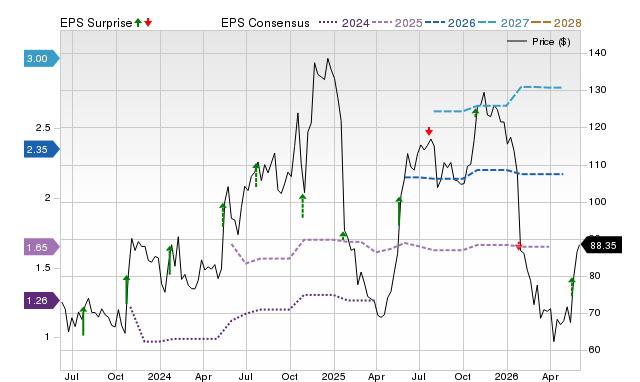
Task: Click the red down arrow beside EPS Surprise legend
Action: [148, 23]
